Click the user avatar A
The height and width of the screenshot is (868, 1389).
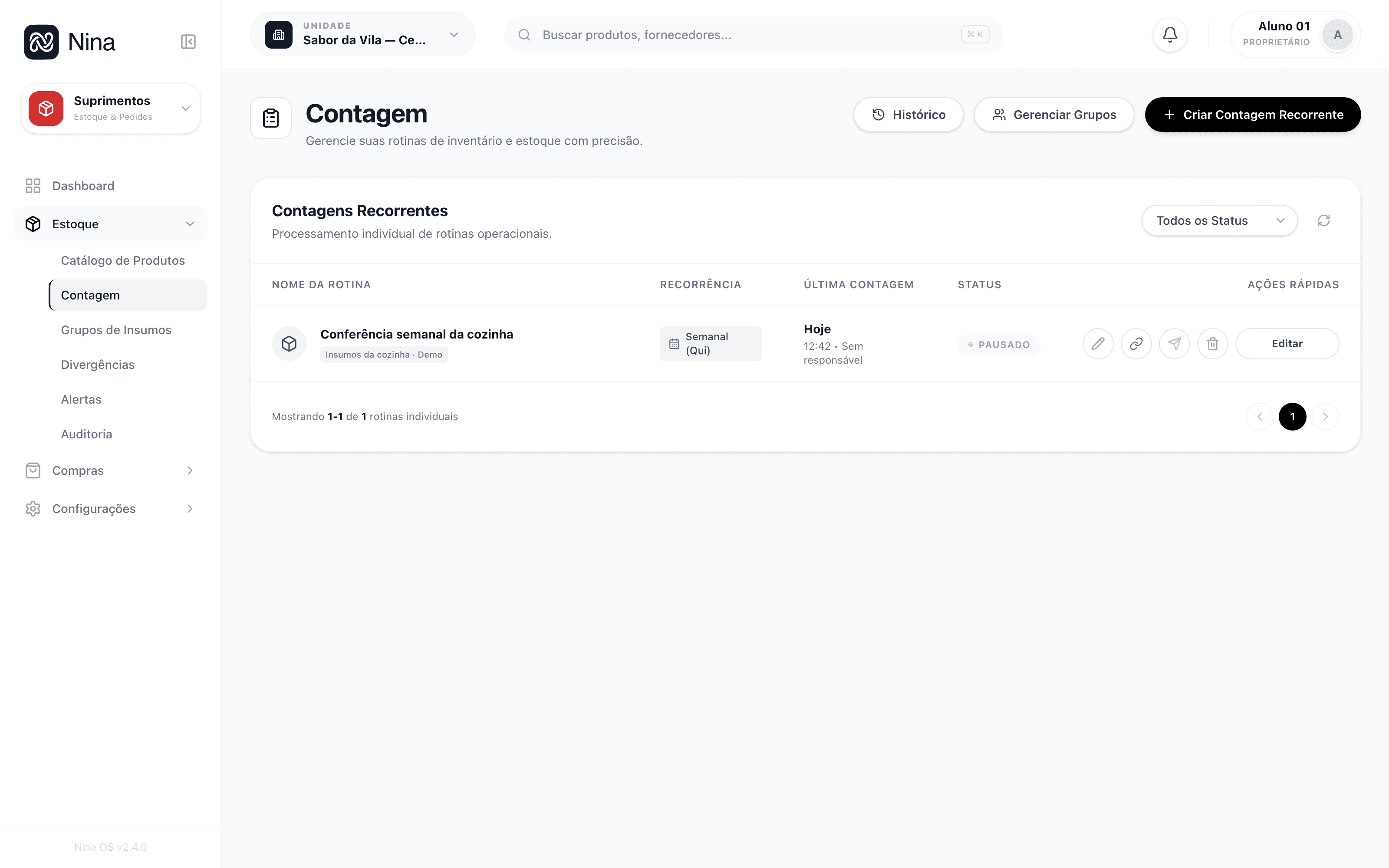1337,35
